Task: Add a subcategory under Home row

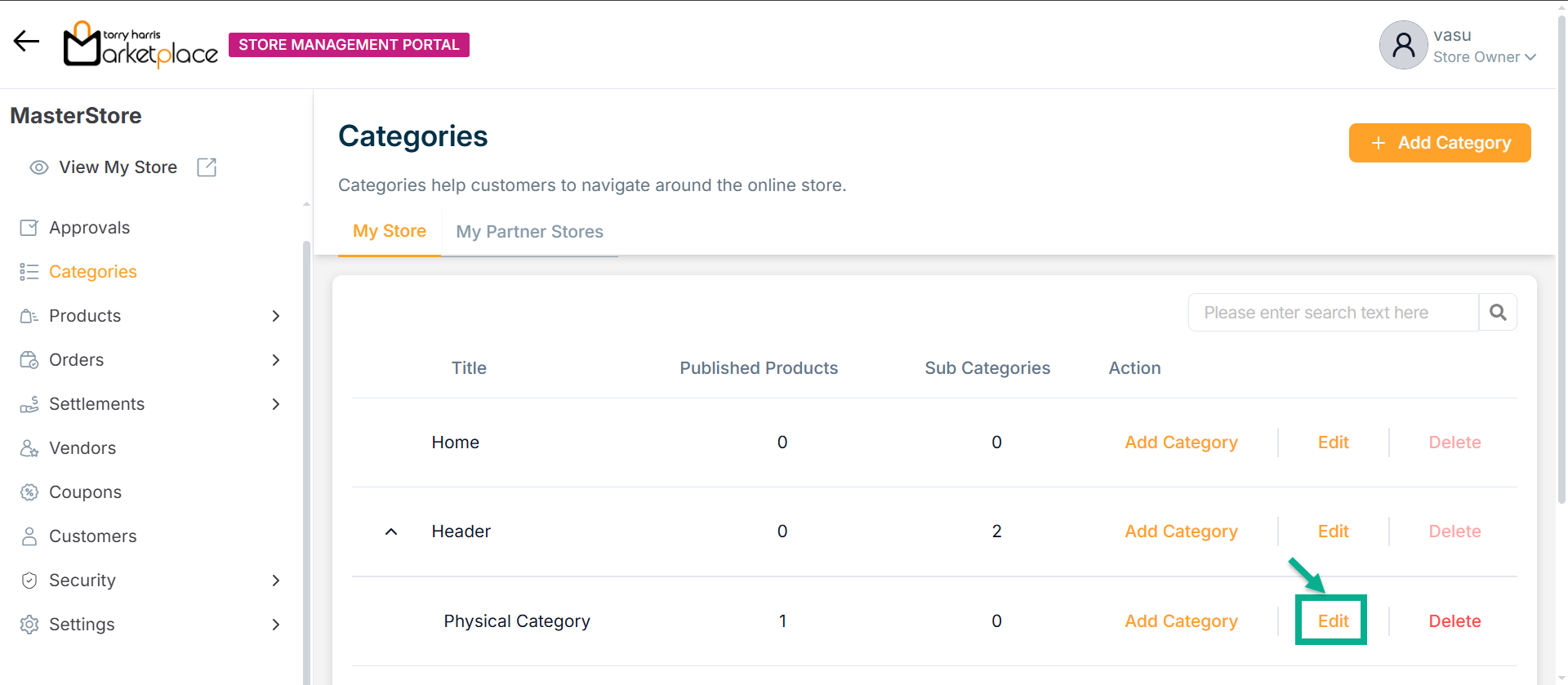Action: [x=1181, y=443]
